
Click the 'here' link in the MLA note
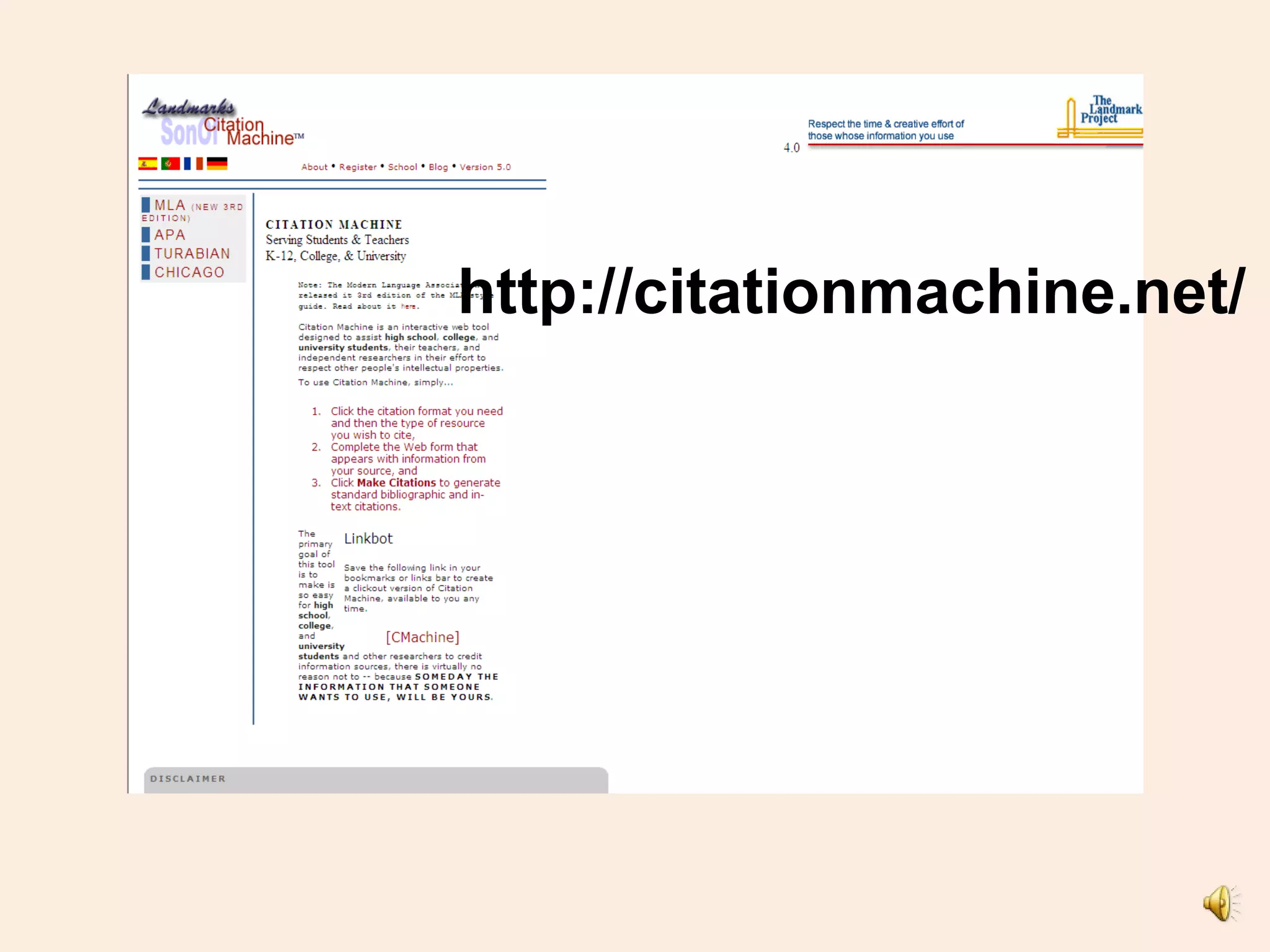pyautogui.click(x=408, y=306)
